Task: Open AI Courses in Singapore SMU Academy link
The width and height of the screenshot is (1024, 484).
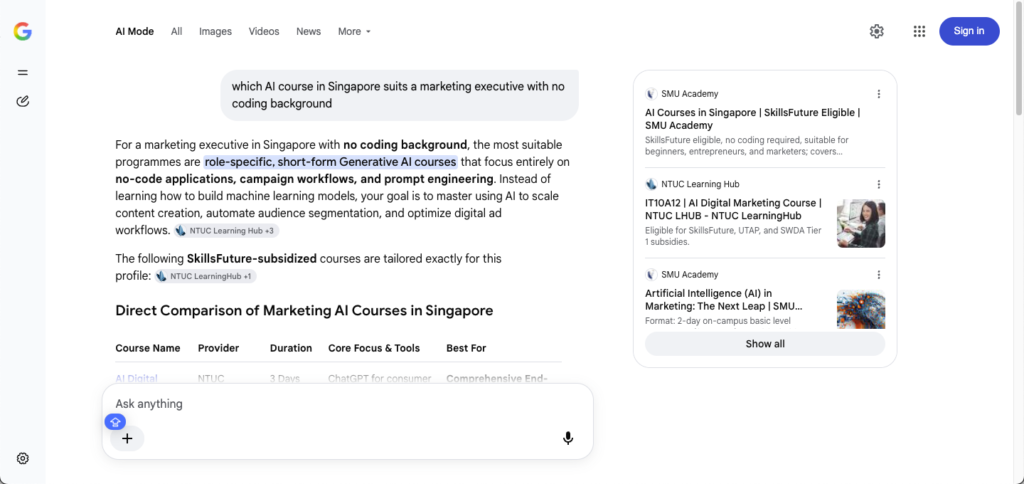Action: click(752, 119)
